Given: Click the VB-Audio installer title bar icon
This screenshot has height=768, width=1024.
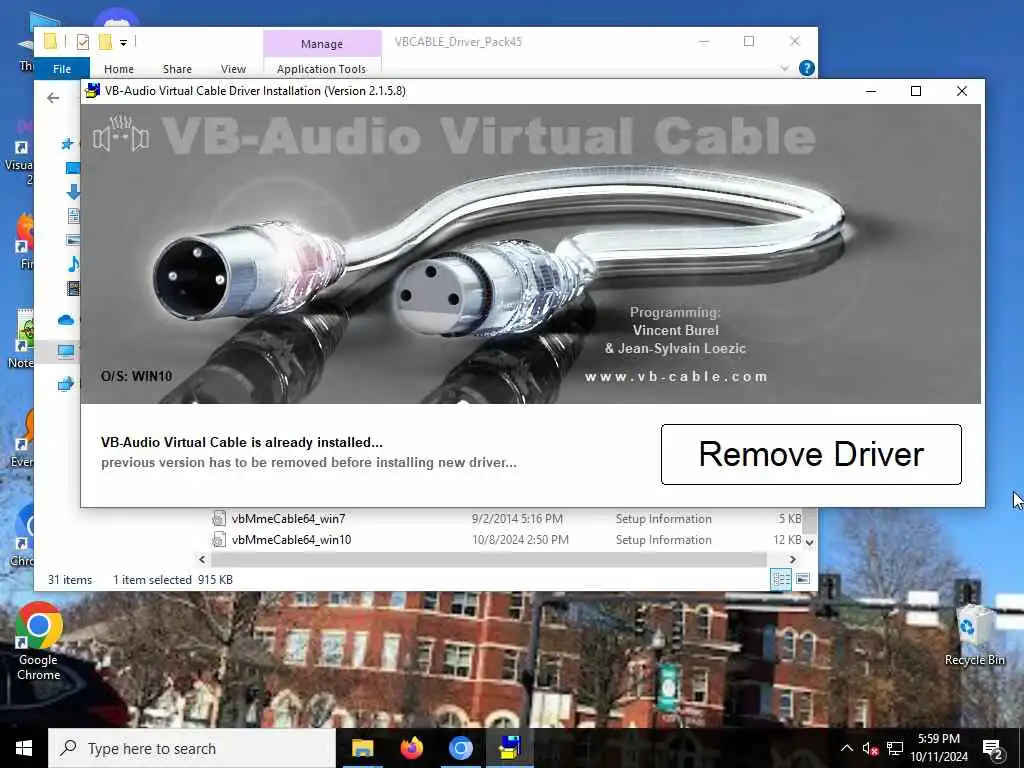Looking at the screenshot, I should pyautogui.click(x=92, y=91).
